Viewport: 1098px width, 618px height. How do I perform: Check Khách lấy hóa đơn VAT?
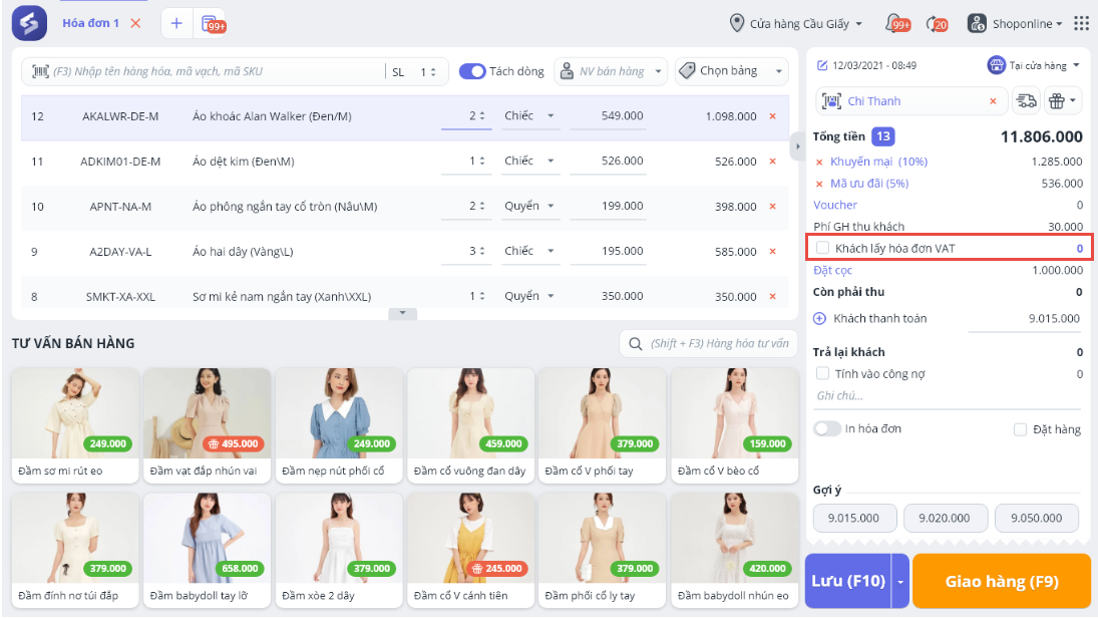click(823, 248)
